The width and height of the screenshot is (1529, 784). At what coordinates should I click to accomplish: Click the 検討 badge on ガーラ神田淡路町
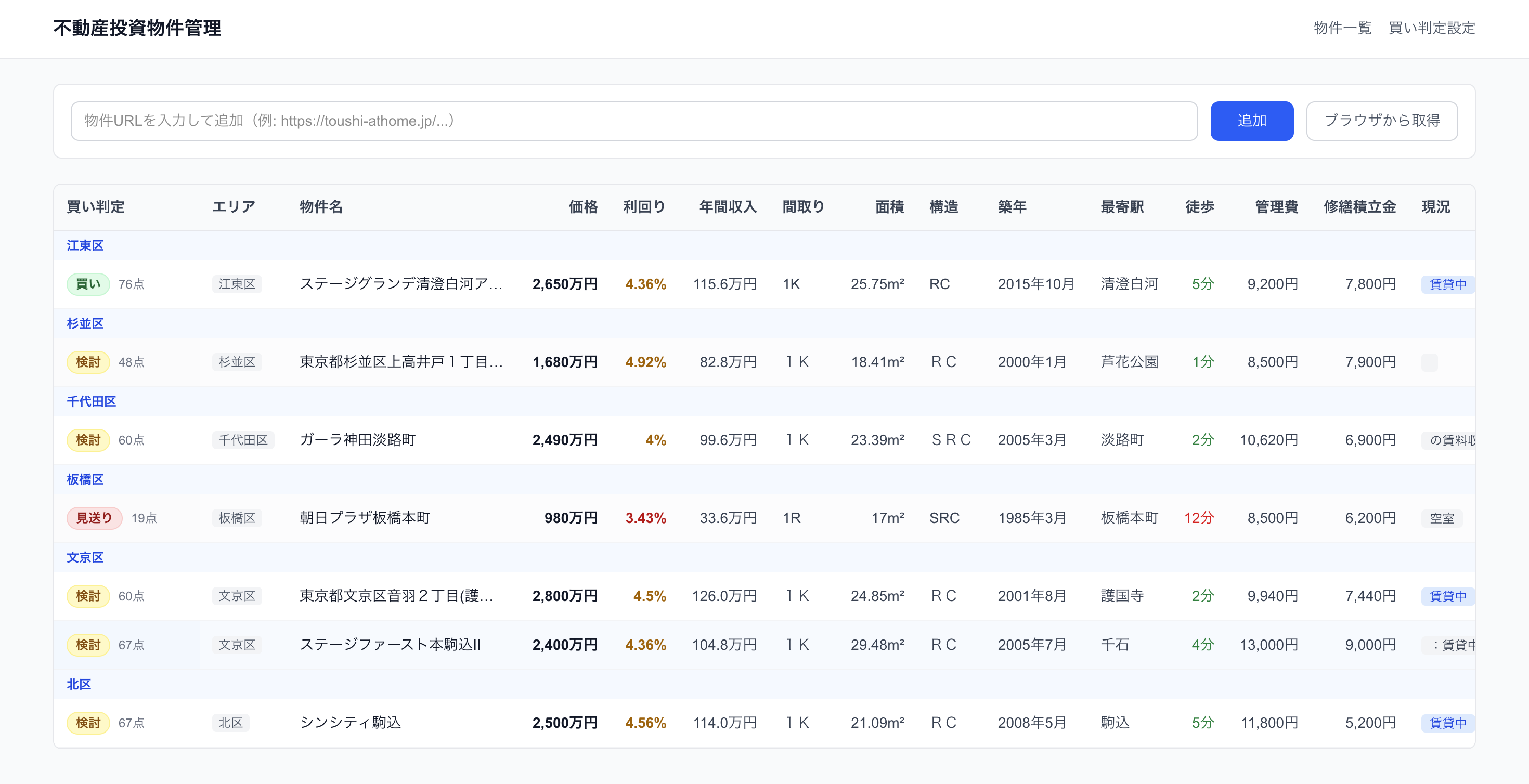[x=88, y=440]
